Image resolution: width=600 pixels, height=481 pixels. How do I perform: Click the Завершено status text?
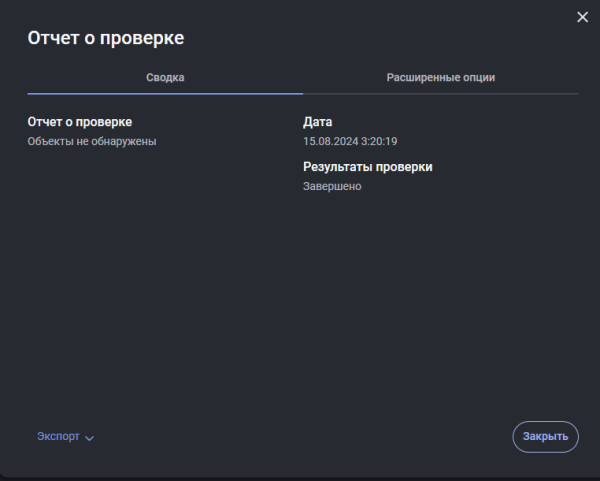coord(332,186)
